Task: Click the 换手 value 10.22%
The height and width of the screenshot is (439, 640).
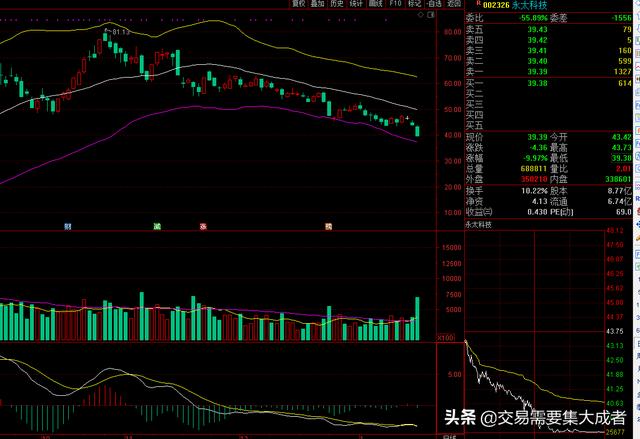Action: 534,191
